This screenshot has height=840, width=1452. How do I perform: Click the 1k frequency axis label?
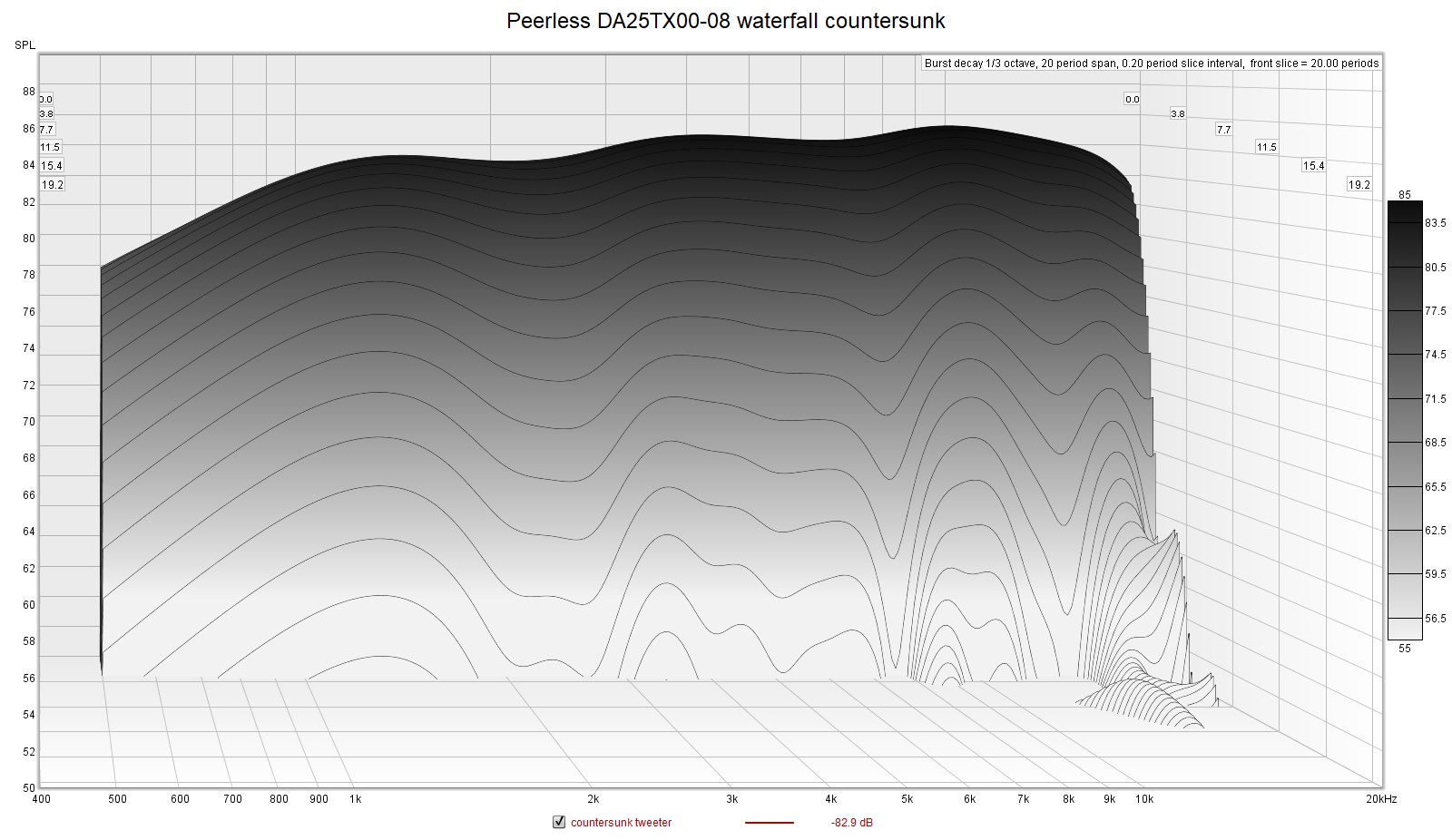click(x=356, y=799)
